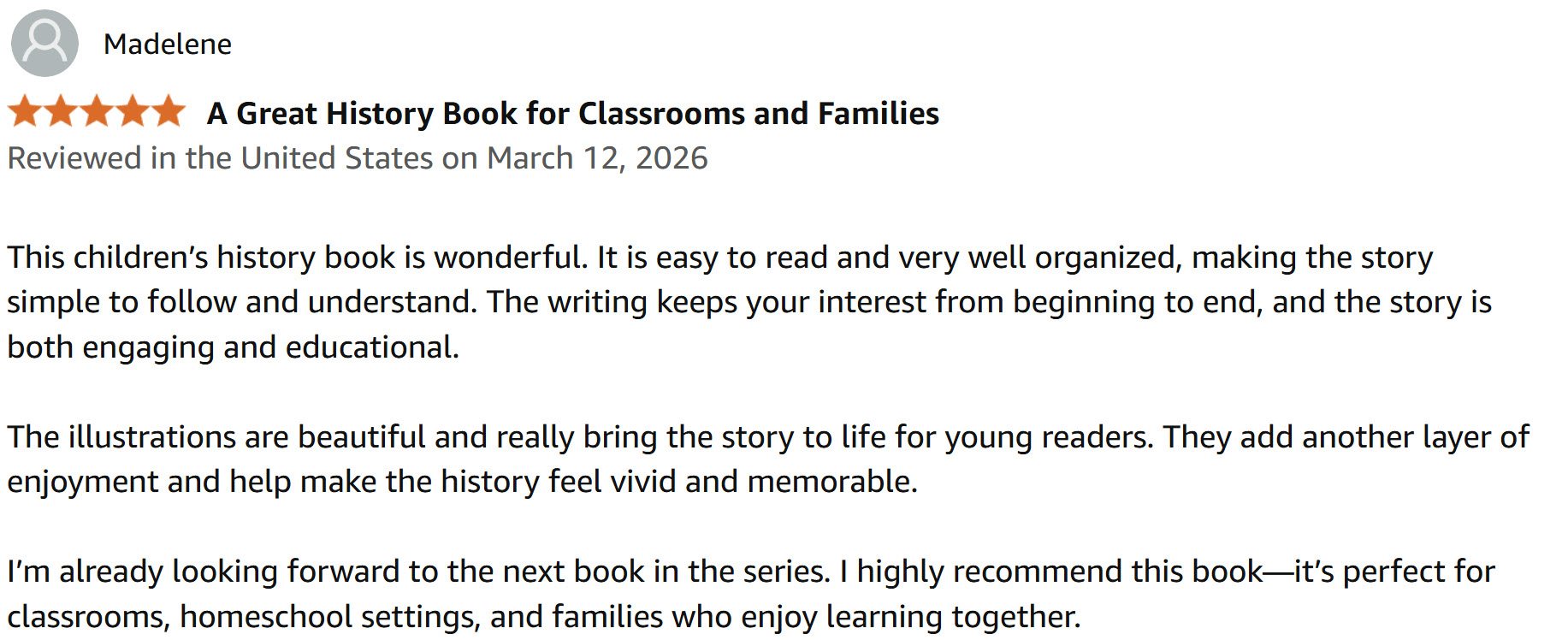Click Madelene's profile avatar icon
This screenshot has width=1568, height=640.
click(44, 44)
